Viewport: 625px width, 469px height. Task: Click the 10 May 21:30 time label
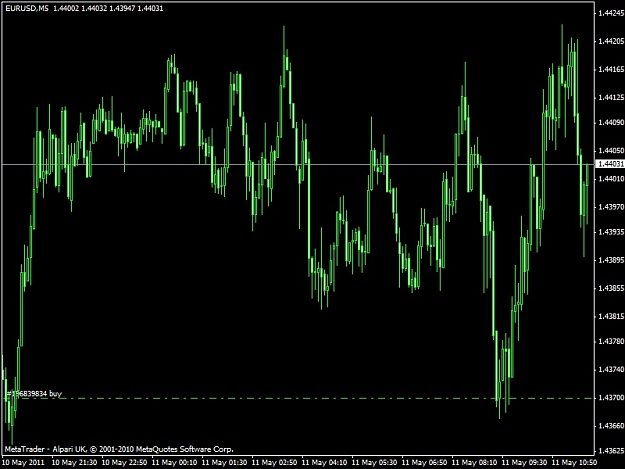coord(74,462)
